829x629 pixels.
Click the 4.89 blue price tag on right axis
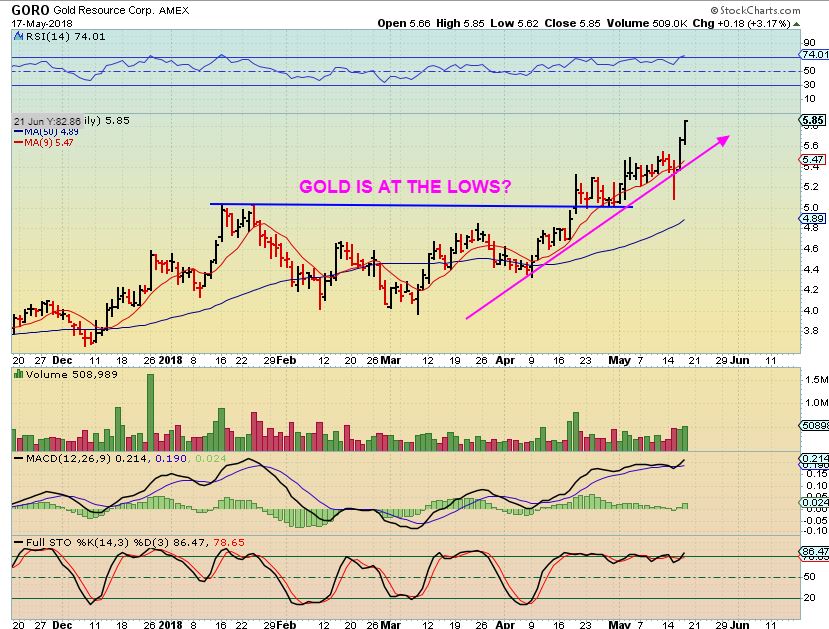[x=813, y=218]
